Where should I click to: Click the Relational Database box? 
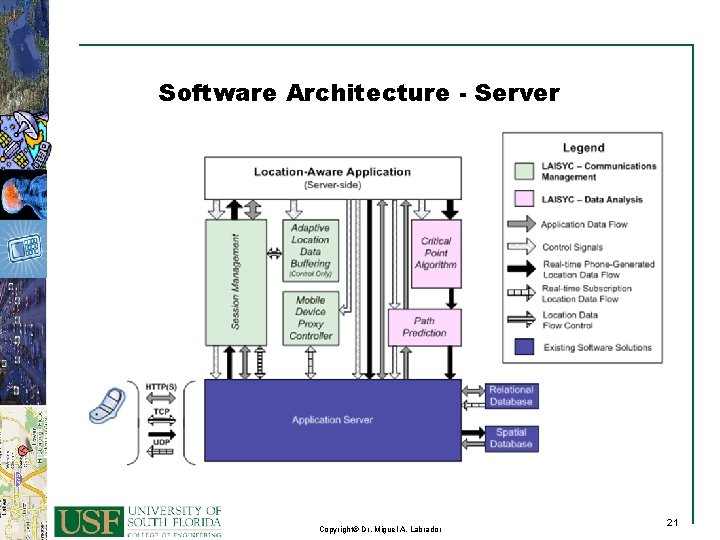tap(512, 396)
